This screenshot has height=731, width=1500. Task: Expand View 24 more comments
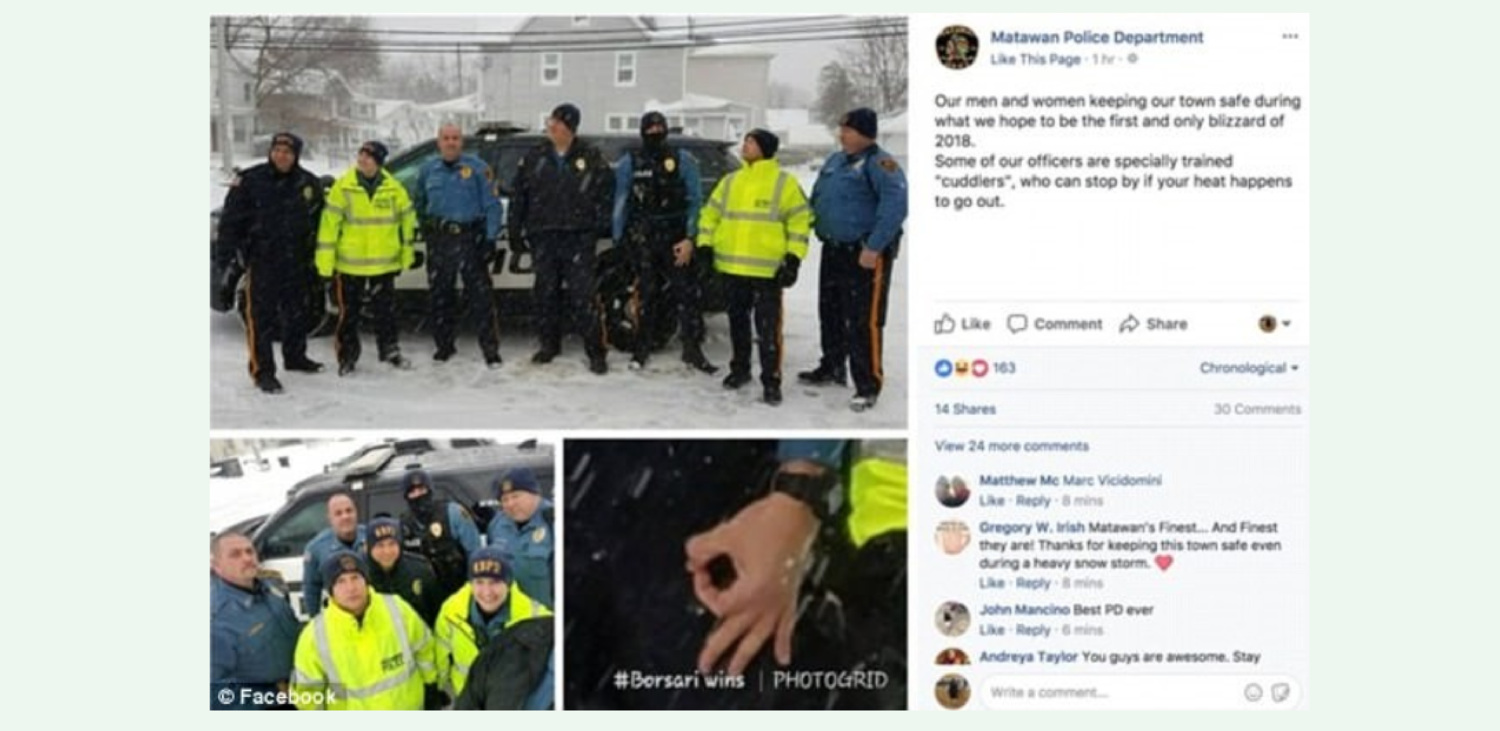[1011, 446]
